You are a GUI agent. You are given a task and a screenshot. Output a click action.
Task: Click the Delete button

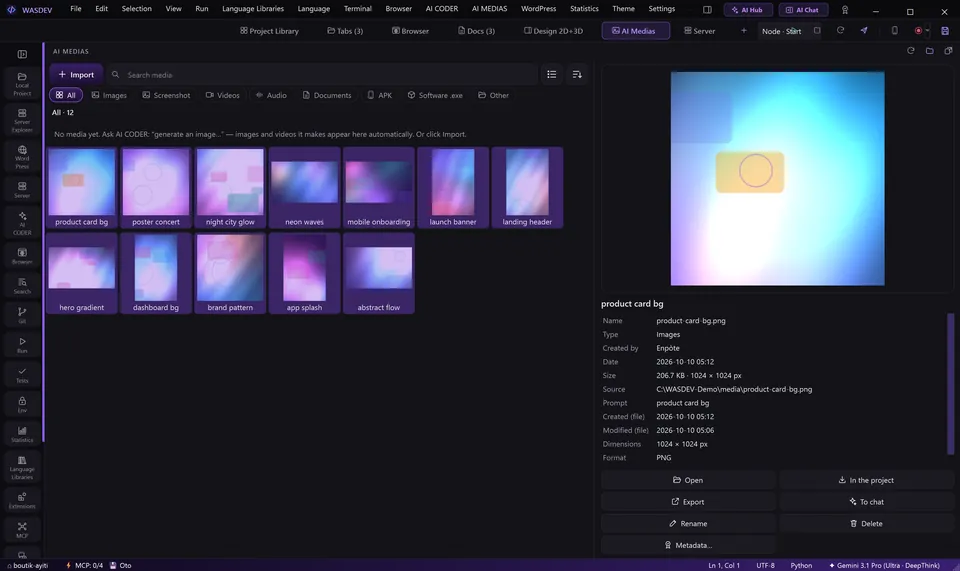point(866,524)
